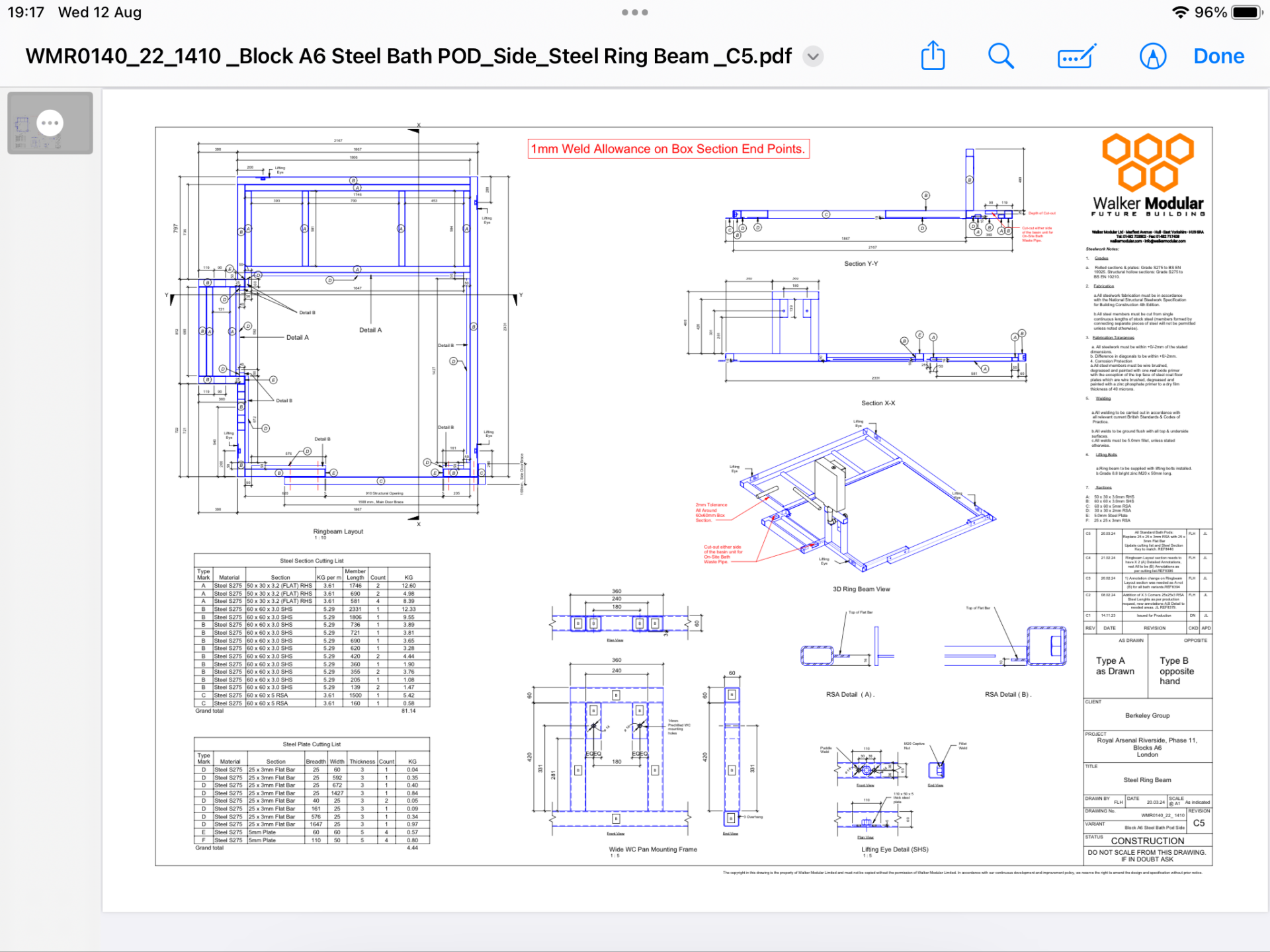The width and height of the screenshot is (1270, 952).
Task: Tap the 'Ringbeam Layout' caption
Action: tap(338, 532)
